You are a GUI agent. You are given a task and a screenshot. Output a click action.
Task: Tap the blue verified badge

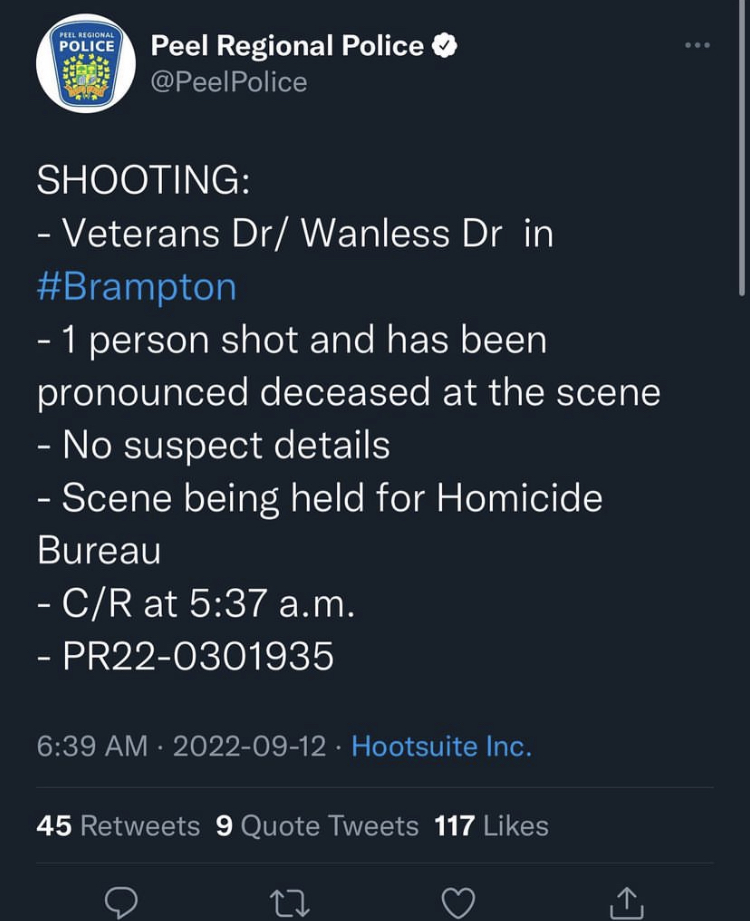point(445,46)
